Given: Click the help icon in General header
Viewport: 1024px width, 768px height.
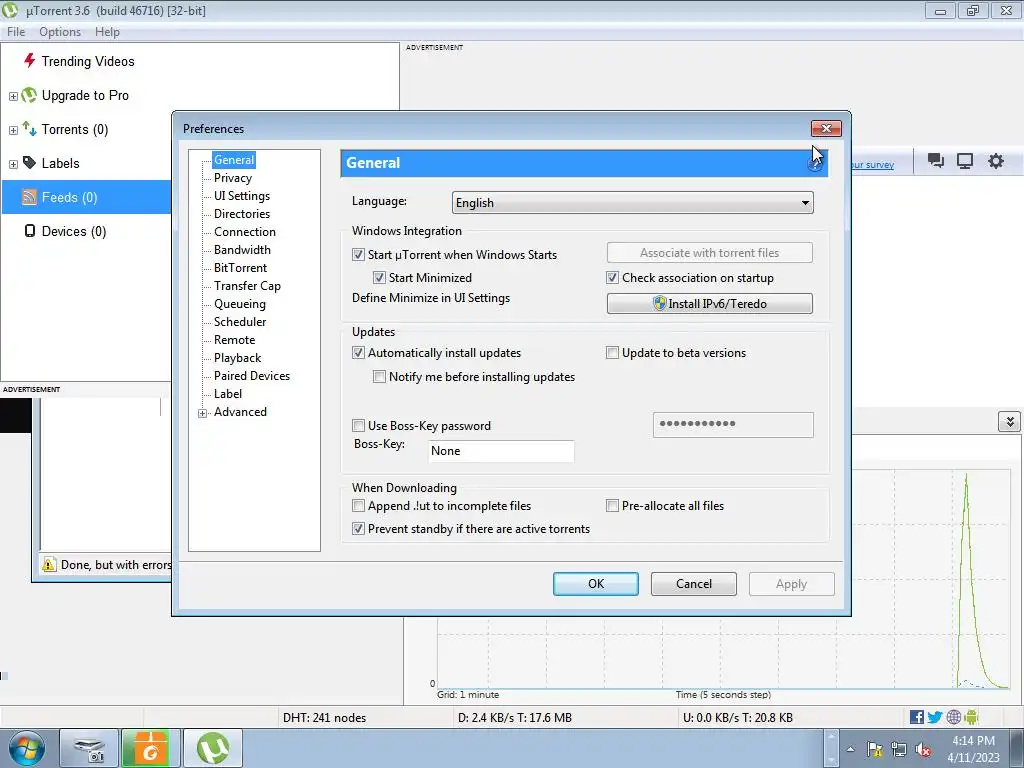Looking at the screenshot, I should [x=814, y=164].
